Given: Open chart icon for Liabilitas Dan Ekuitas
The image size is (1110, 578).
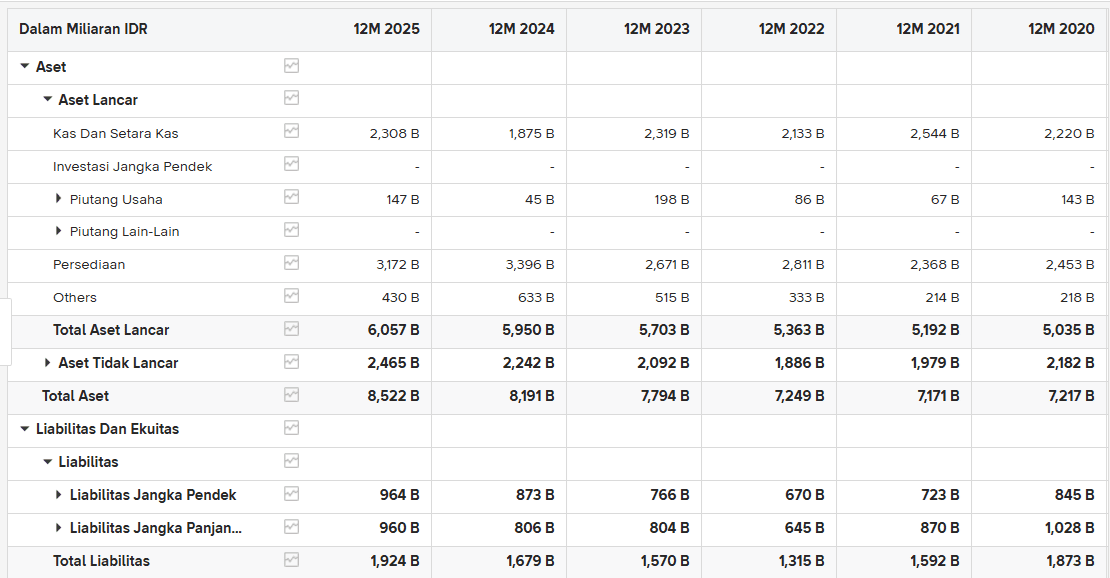Looking at the screenshot, I should pos(291,428).
